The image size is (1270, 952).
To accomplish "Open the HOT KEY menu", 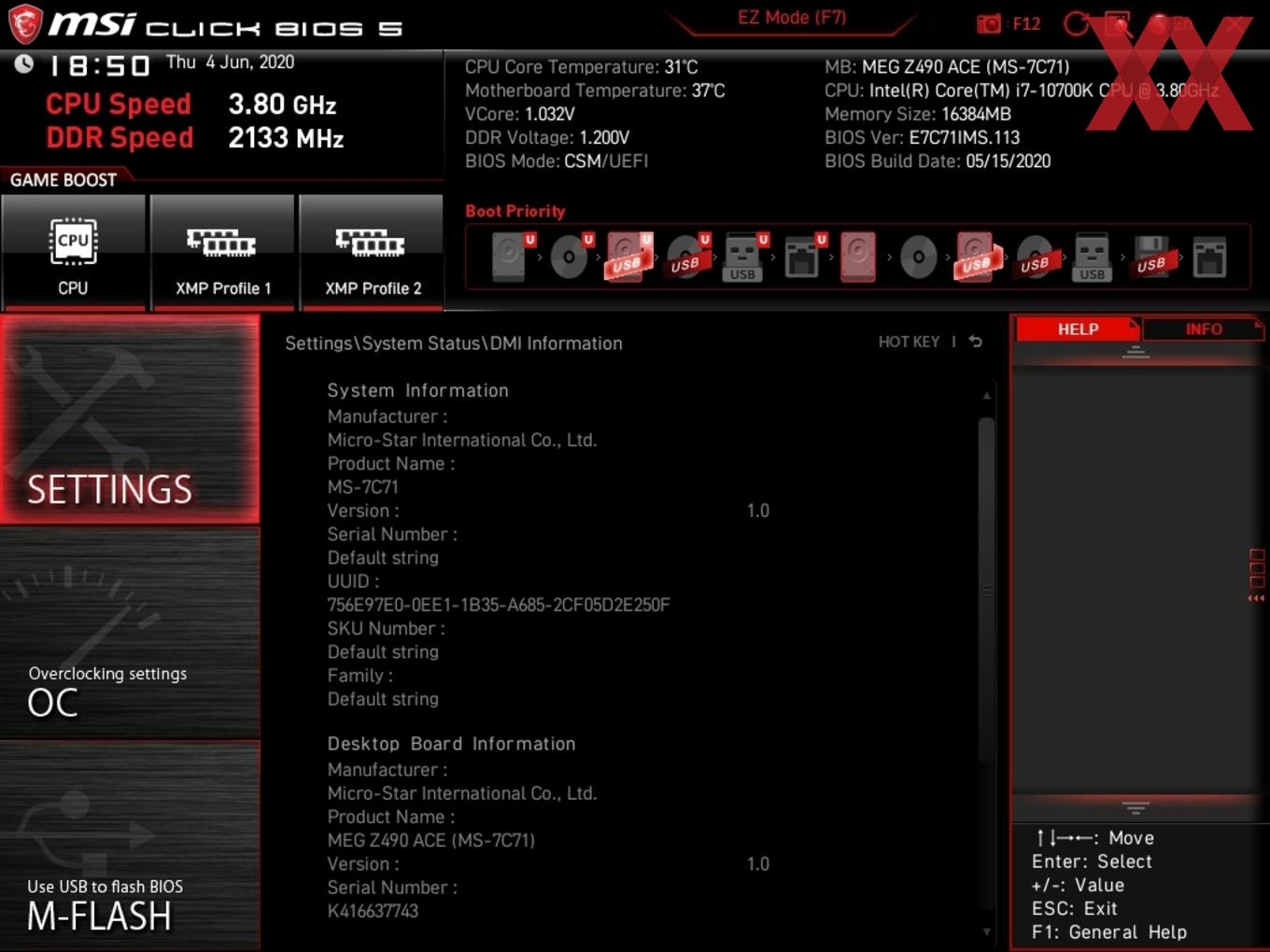I will pos(909,343).
